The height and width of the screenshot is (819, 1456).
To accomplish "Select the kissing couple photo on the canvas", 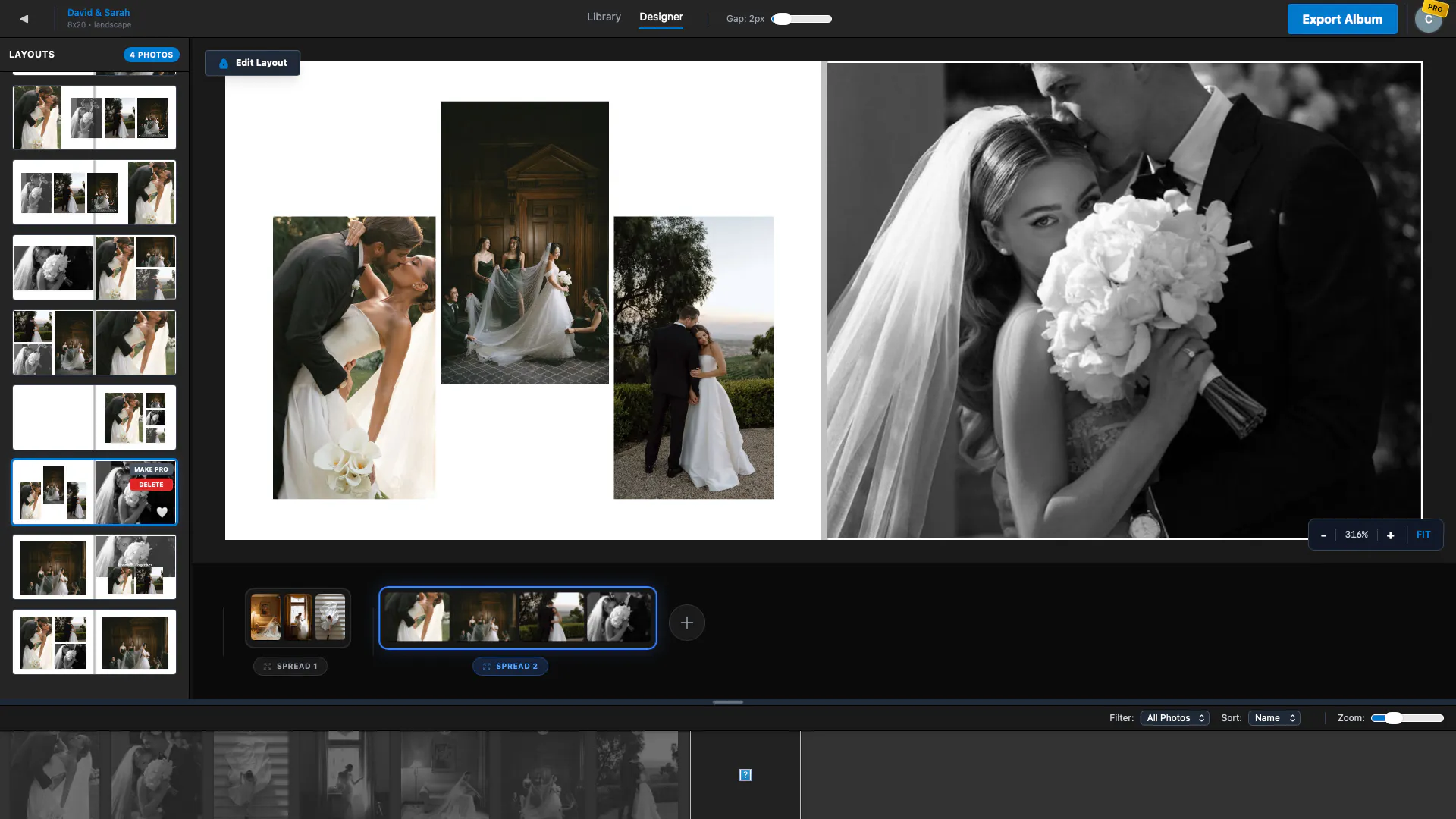I will click(354, 358).
